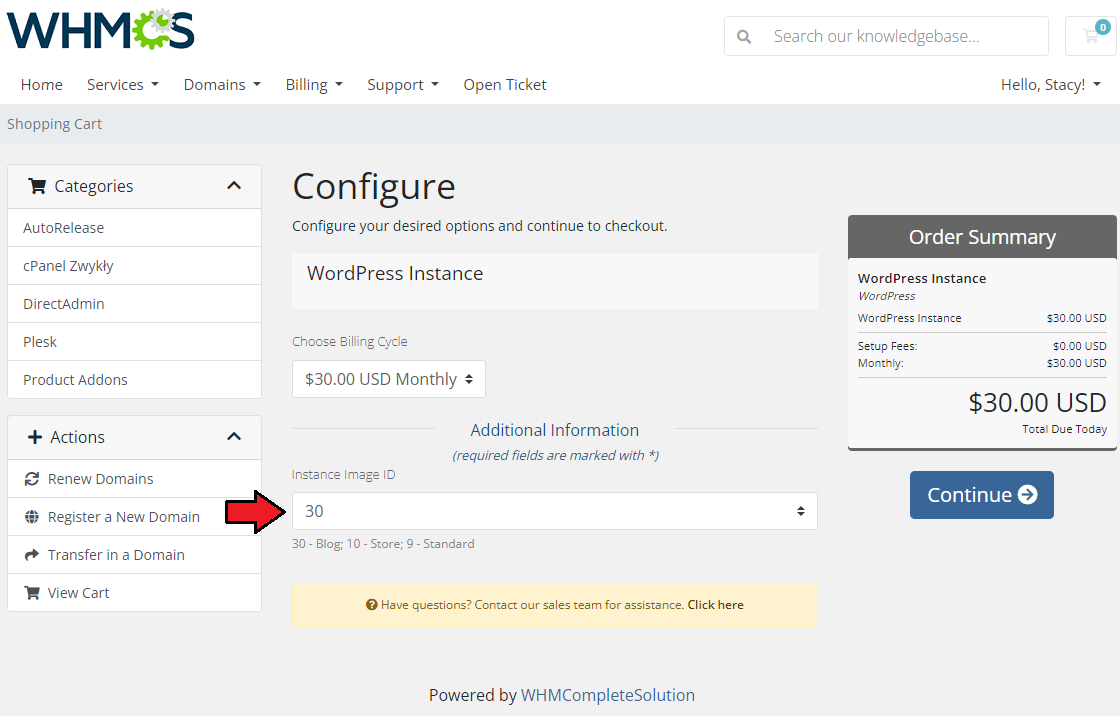Viewport: 1120px width, 716px height.
Task: Collapse the Actions panel chevron
Action: 234,437
